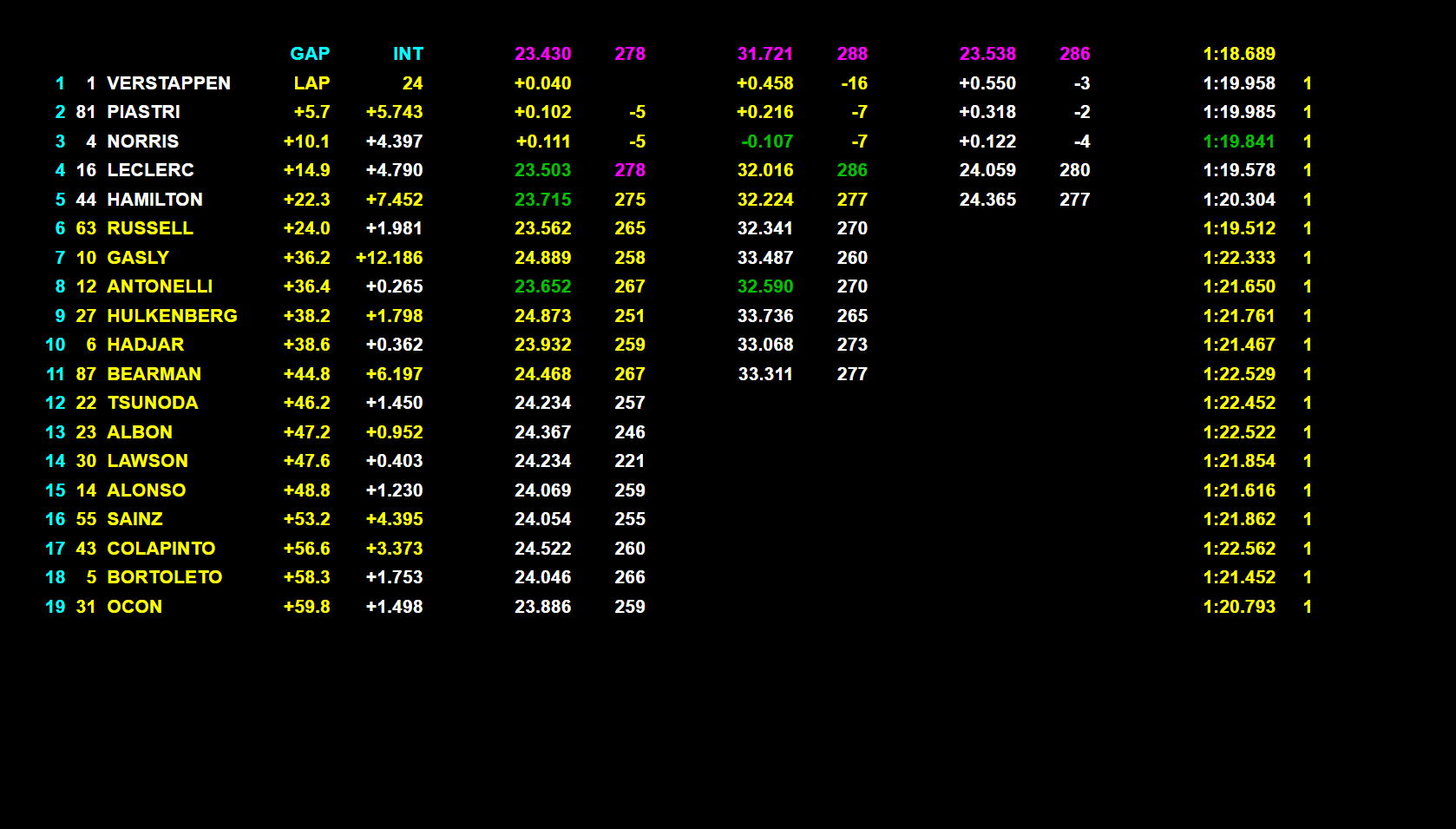The height and width of the screenshot is (829, 1456).
Task: Select ALBON driver name
Action: (x=140, y=432)
